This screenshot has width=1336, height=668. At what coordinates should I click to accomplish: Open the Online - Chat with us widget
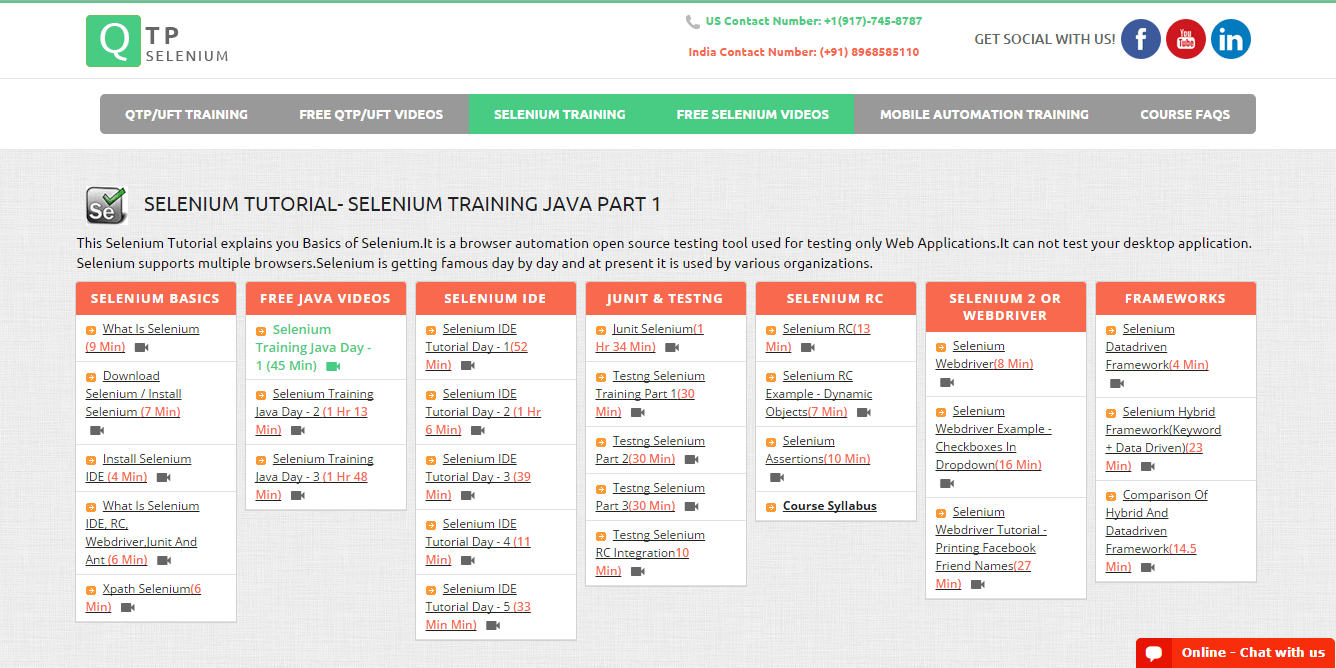point(1235,653)
